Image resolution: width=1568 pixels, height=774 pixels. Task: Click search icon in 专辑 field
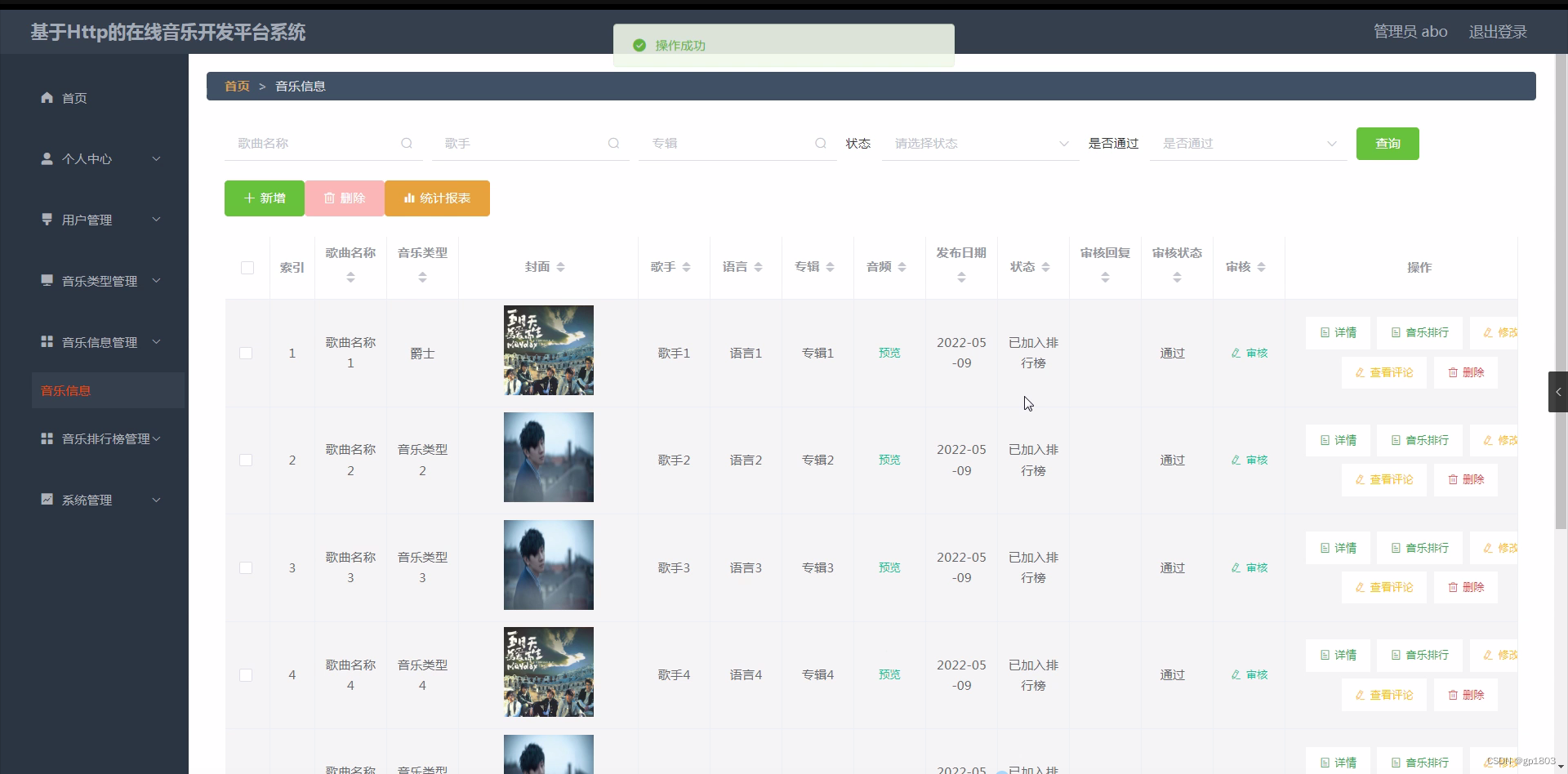(x=821, y=144)
